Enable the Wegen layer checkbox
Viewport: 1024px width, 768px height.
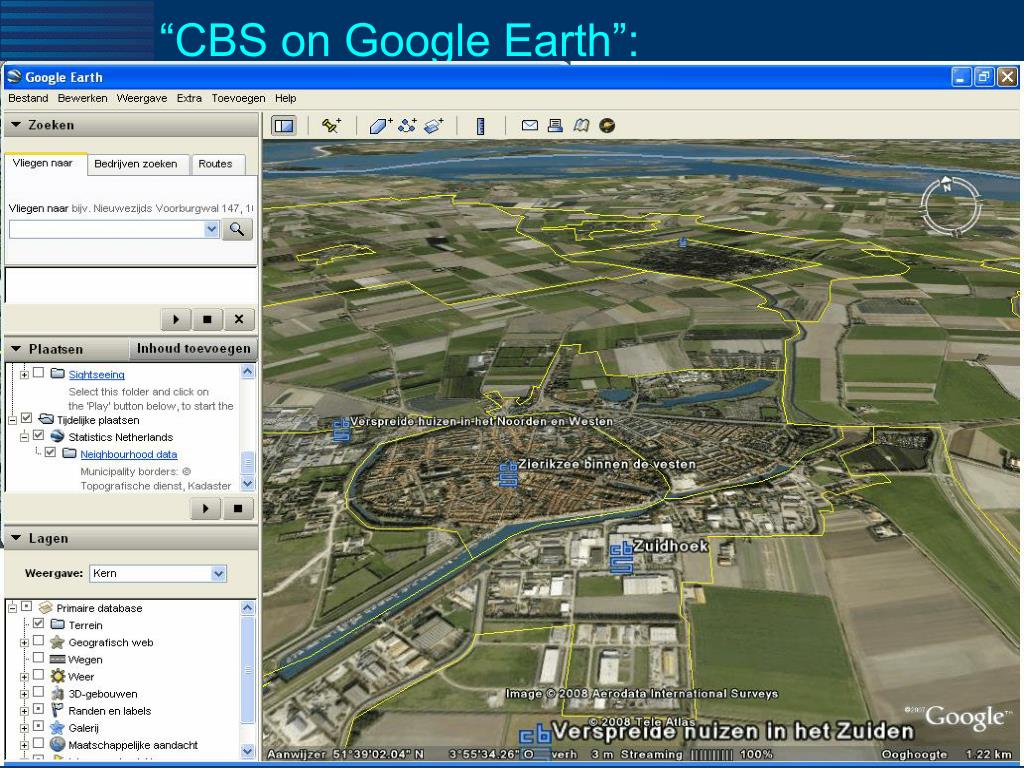click(39, 658)
